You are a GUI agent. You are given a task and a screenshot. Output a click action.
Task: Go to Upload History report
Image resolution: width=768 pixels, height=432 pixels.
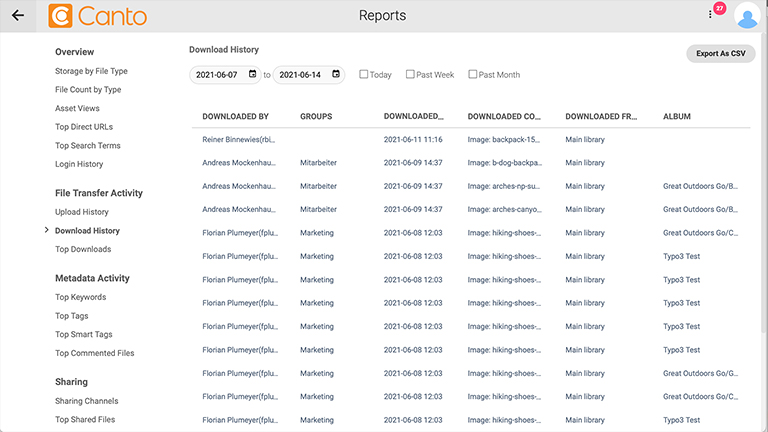click(x=82, y=212)
